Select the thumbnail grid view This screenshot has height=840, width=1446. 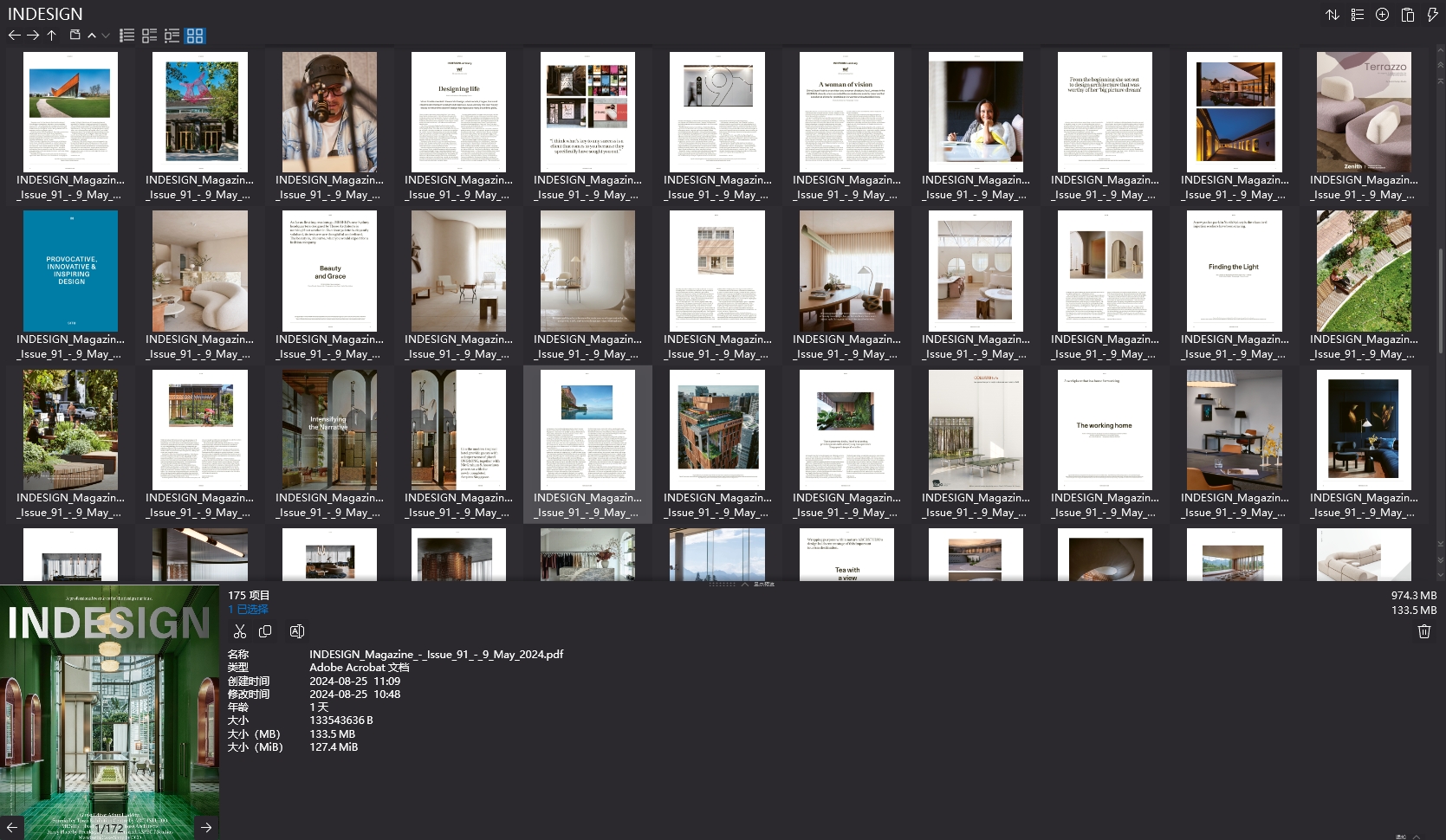[x=195, y=36]
